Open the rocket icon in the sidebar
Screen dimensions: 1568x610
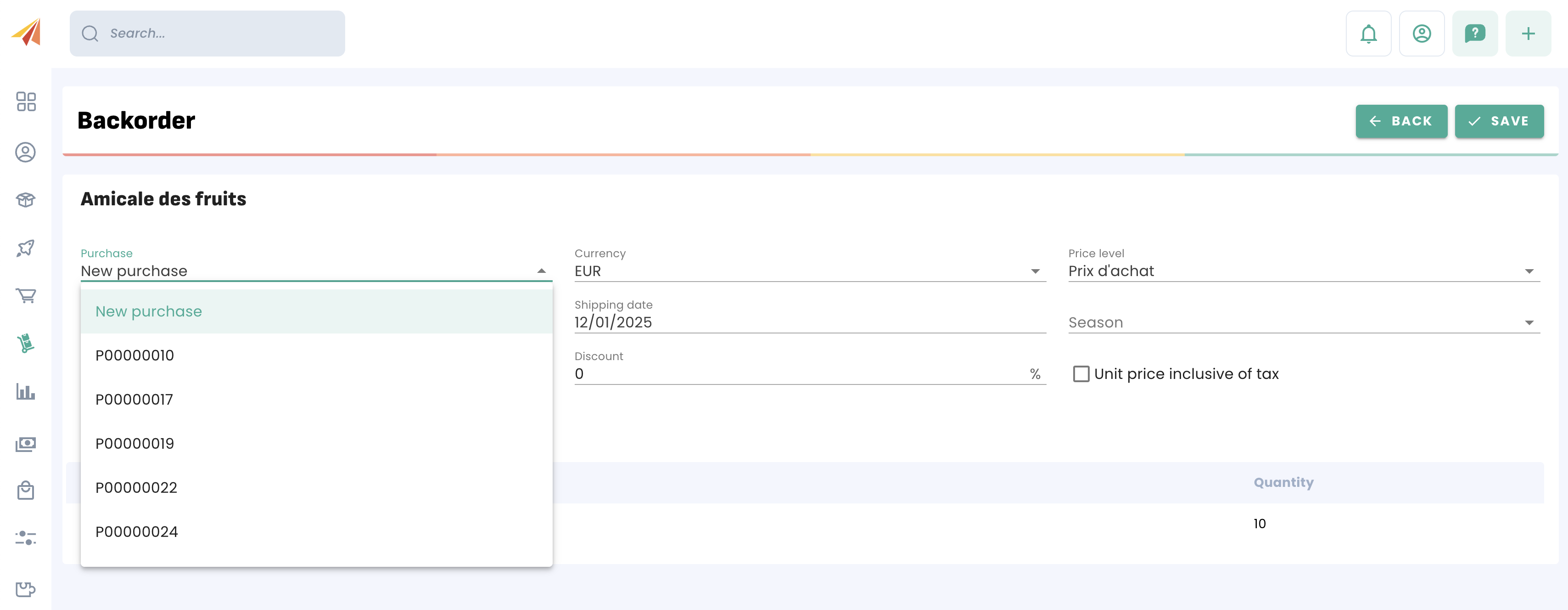tap(26, 248)
